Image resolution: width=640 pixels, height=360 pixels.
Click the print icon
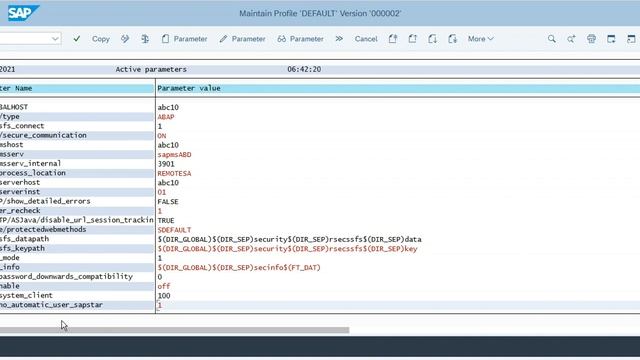pos(591,39)
